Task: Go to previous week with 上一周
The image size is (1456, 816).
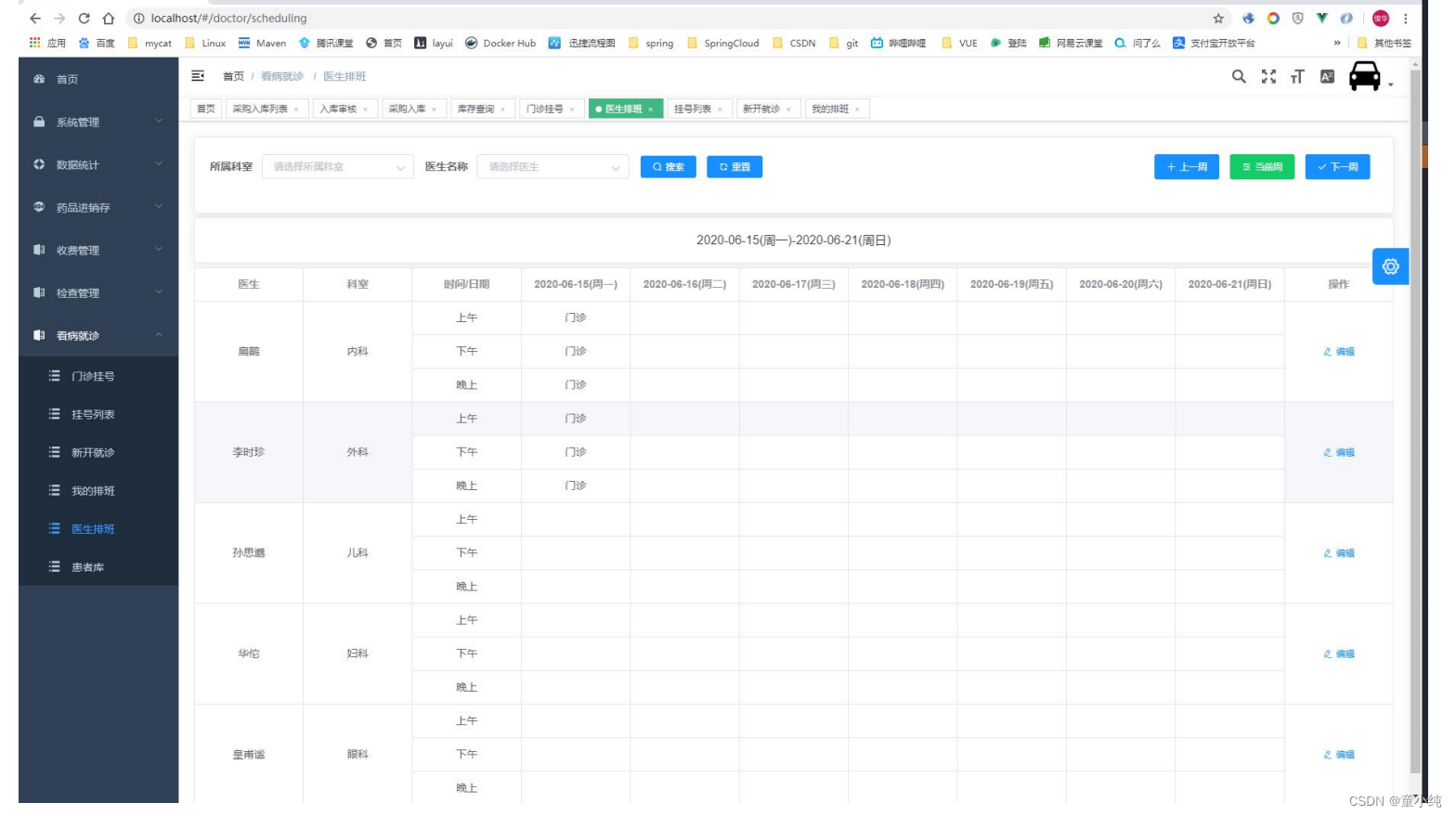Action: [1187, 167]
